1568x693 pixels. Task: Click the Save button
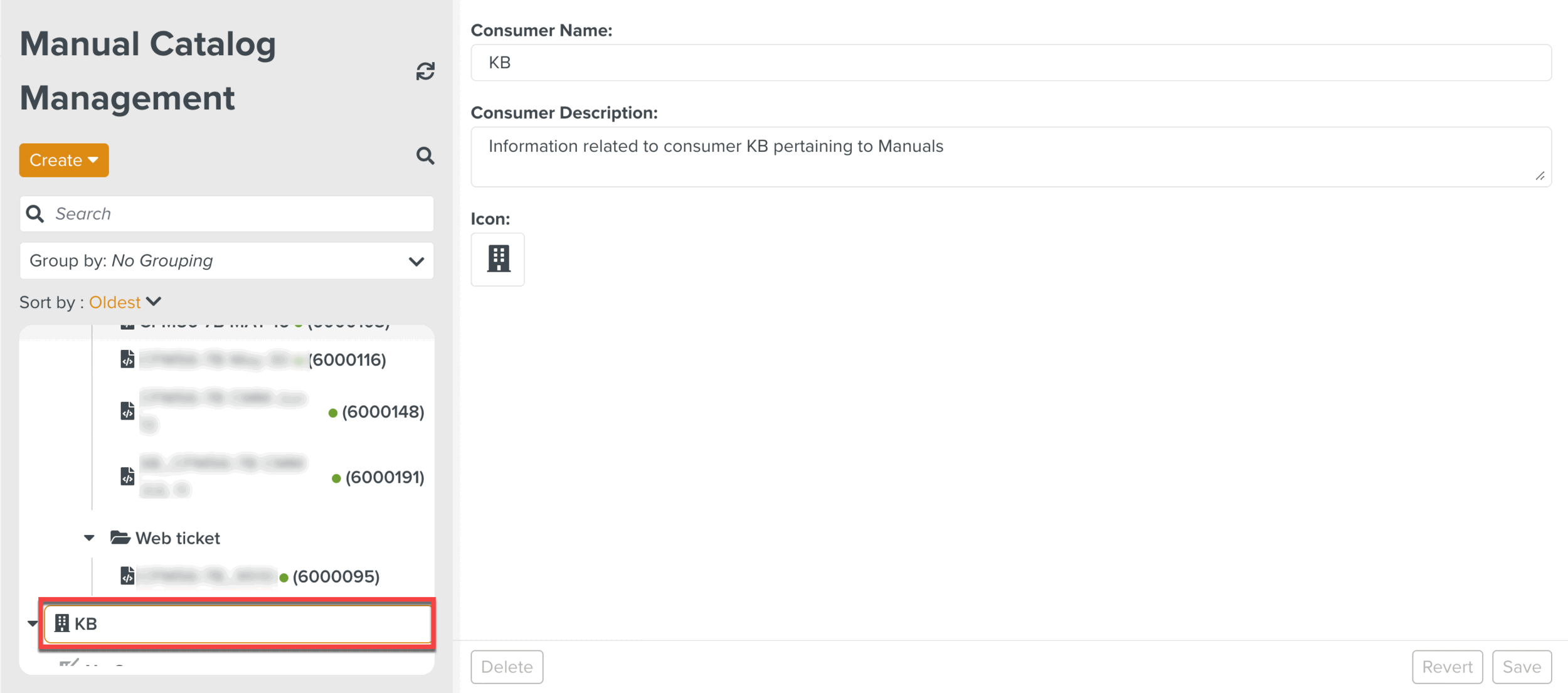[x=1522, y=667]
